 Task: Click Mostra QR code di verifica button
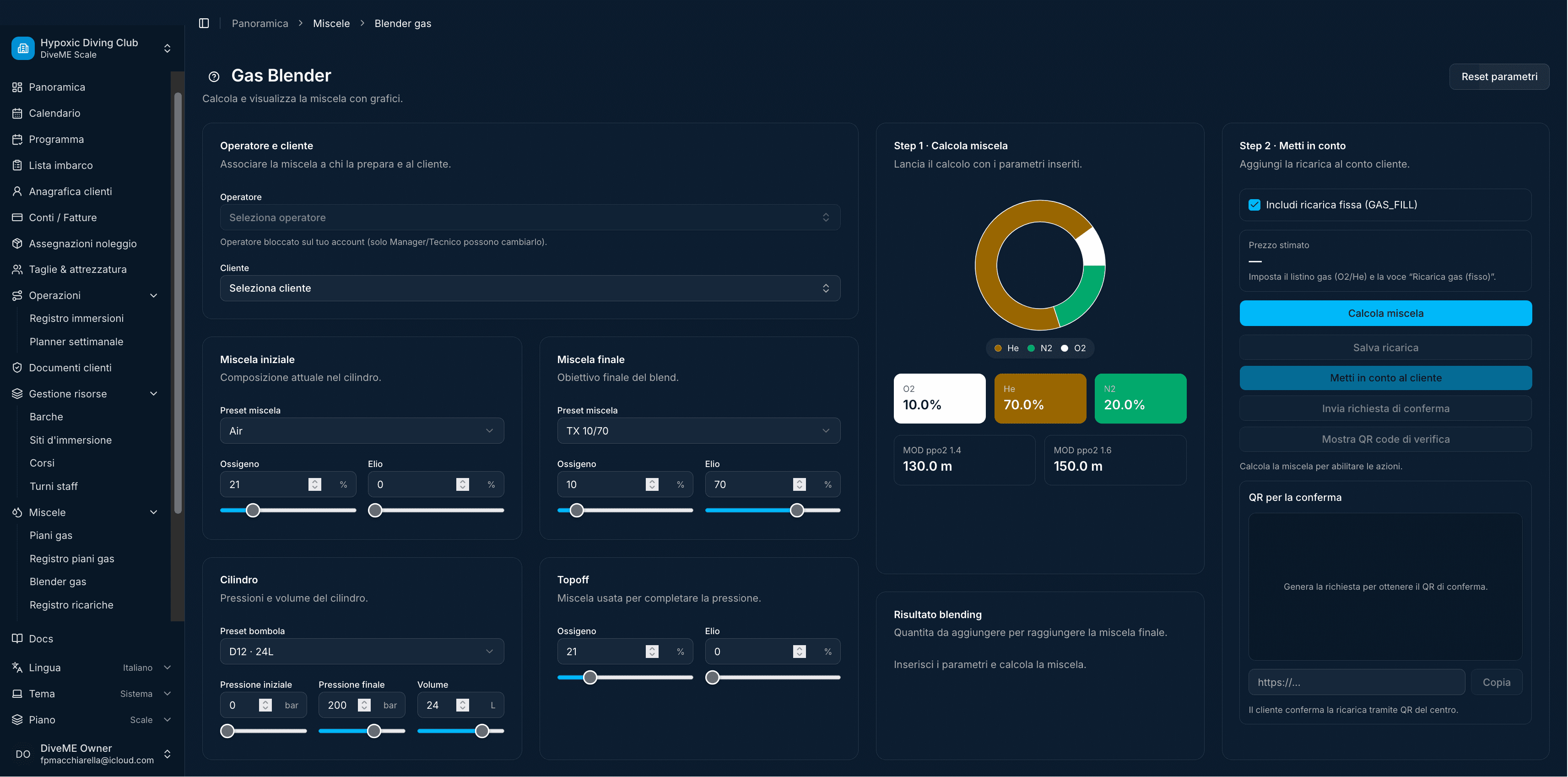(x=1385, y=439)
